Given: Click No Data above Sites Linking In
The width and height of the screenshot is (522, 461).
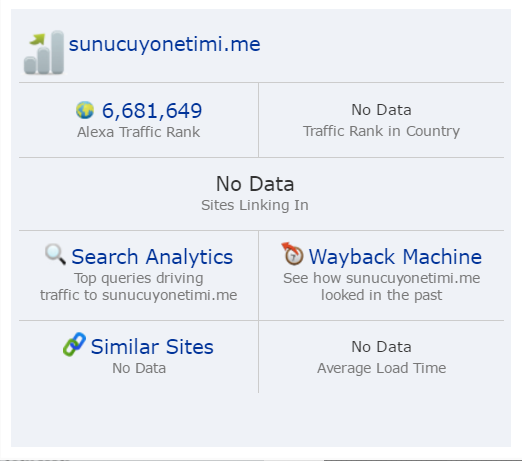Looking at the screenshot, I should (x=255, y=184).
